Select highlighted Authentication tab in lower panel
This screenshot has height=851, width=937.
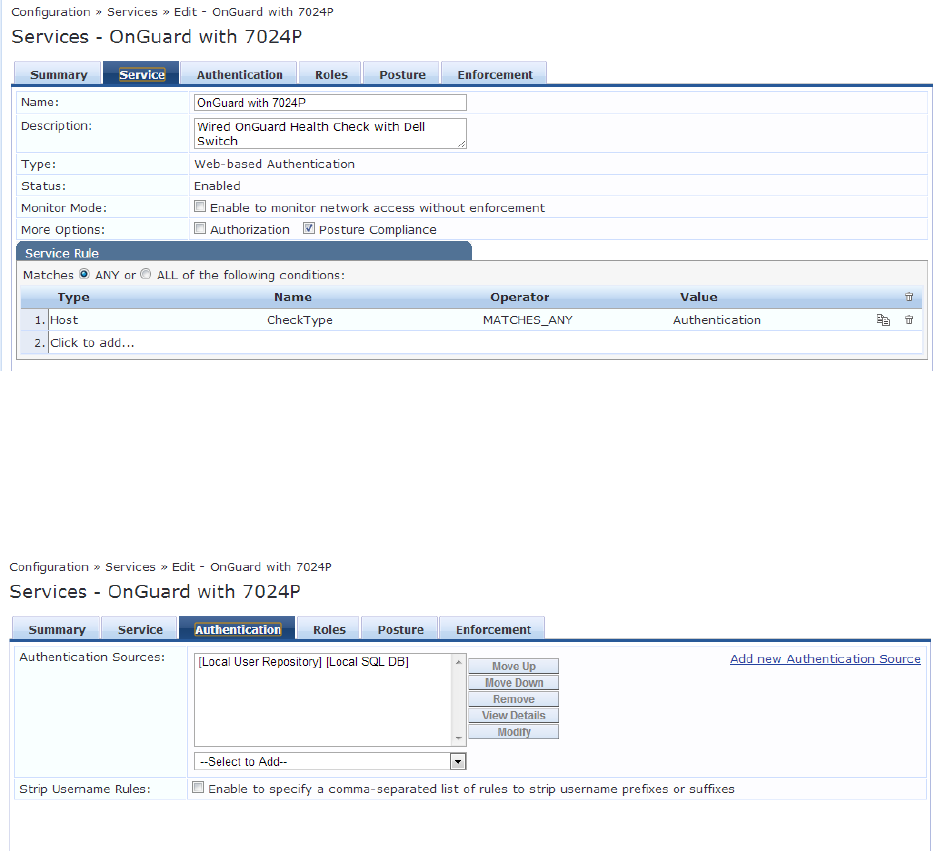pyautogui.click(x=237, y=629)
